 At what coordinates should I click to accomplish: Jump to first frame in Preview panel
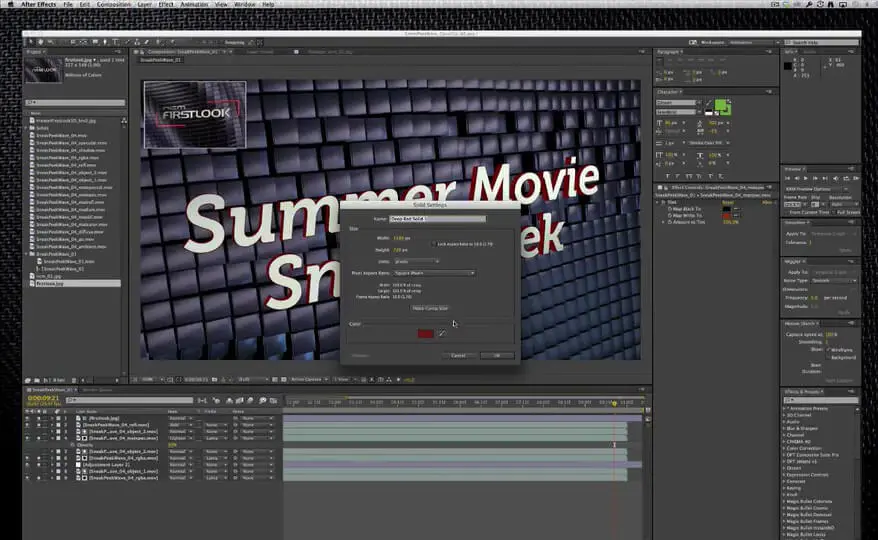(x=787, y=178)
